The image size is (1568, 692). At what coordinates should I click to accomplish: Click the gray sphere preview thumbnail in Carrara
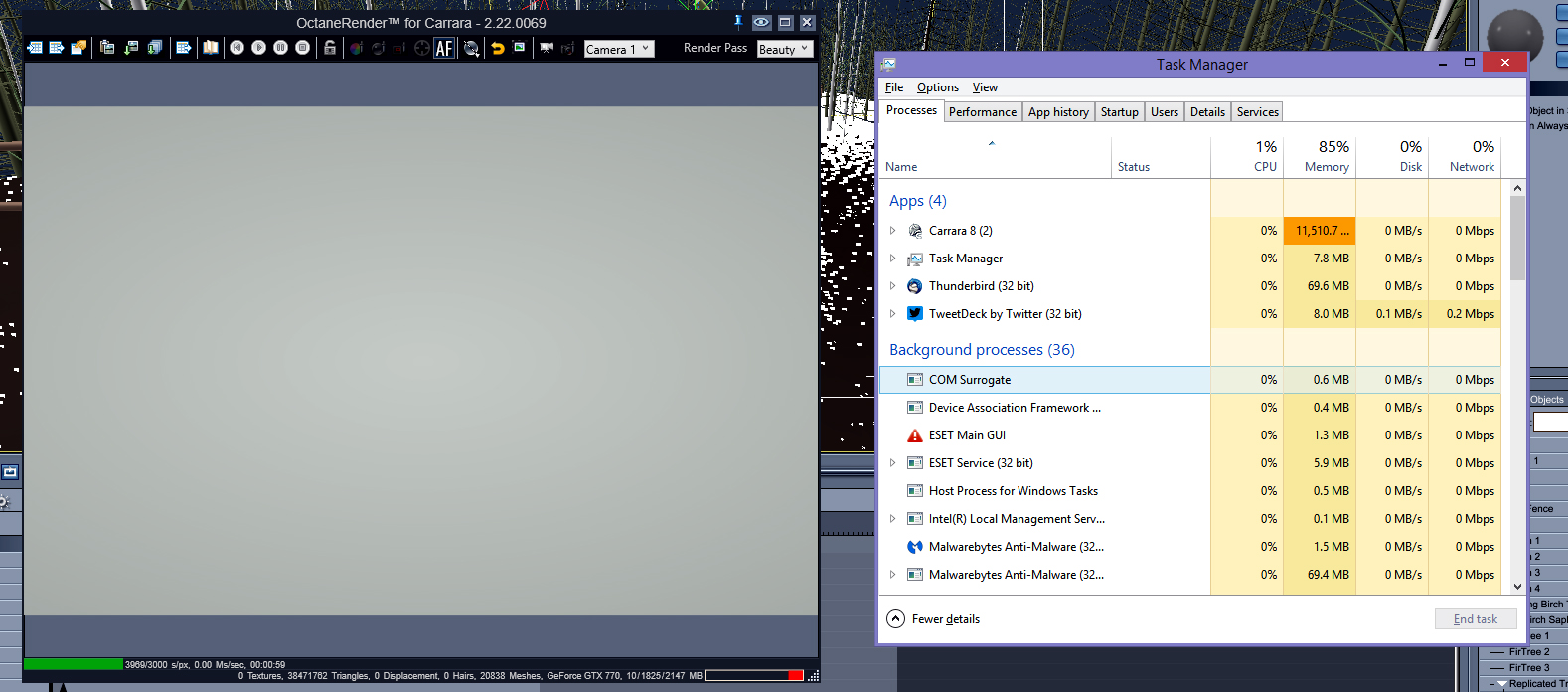click(x=1514, y=37)
